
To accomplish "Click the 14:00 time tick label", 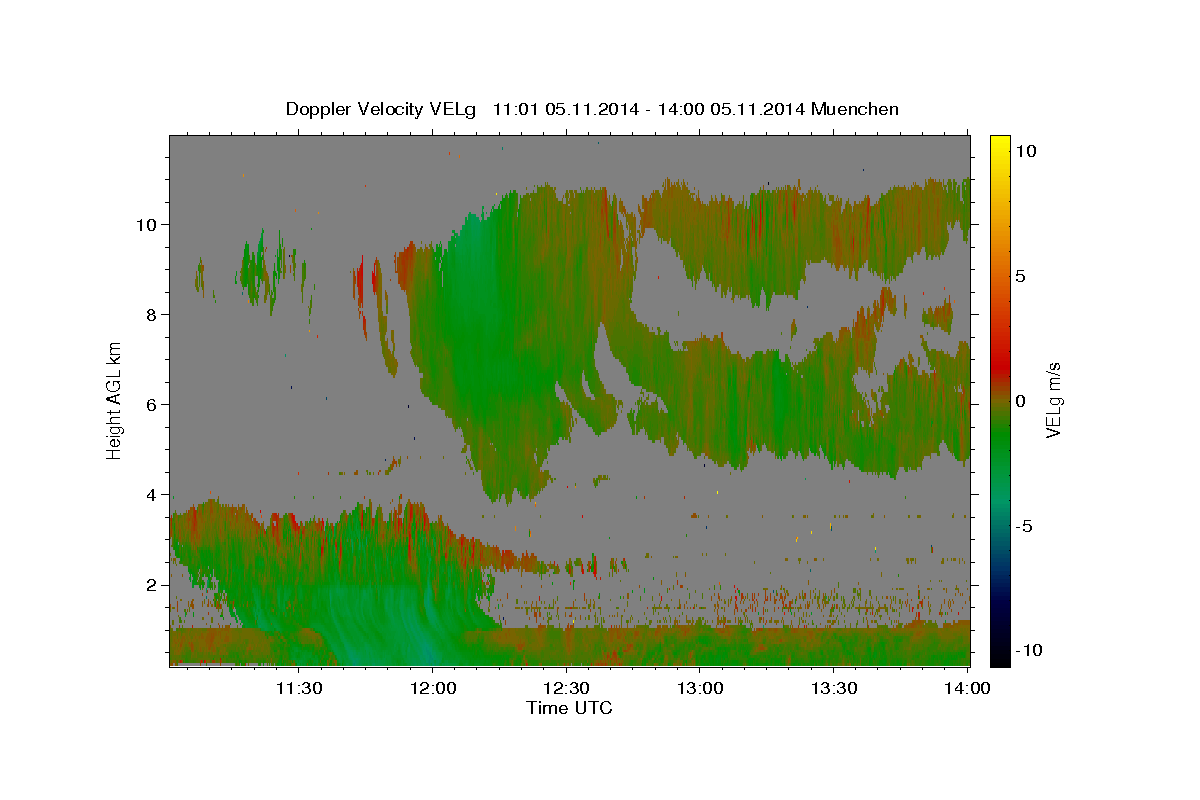I will coord(967,688).
